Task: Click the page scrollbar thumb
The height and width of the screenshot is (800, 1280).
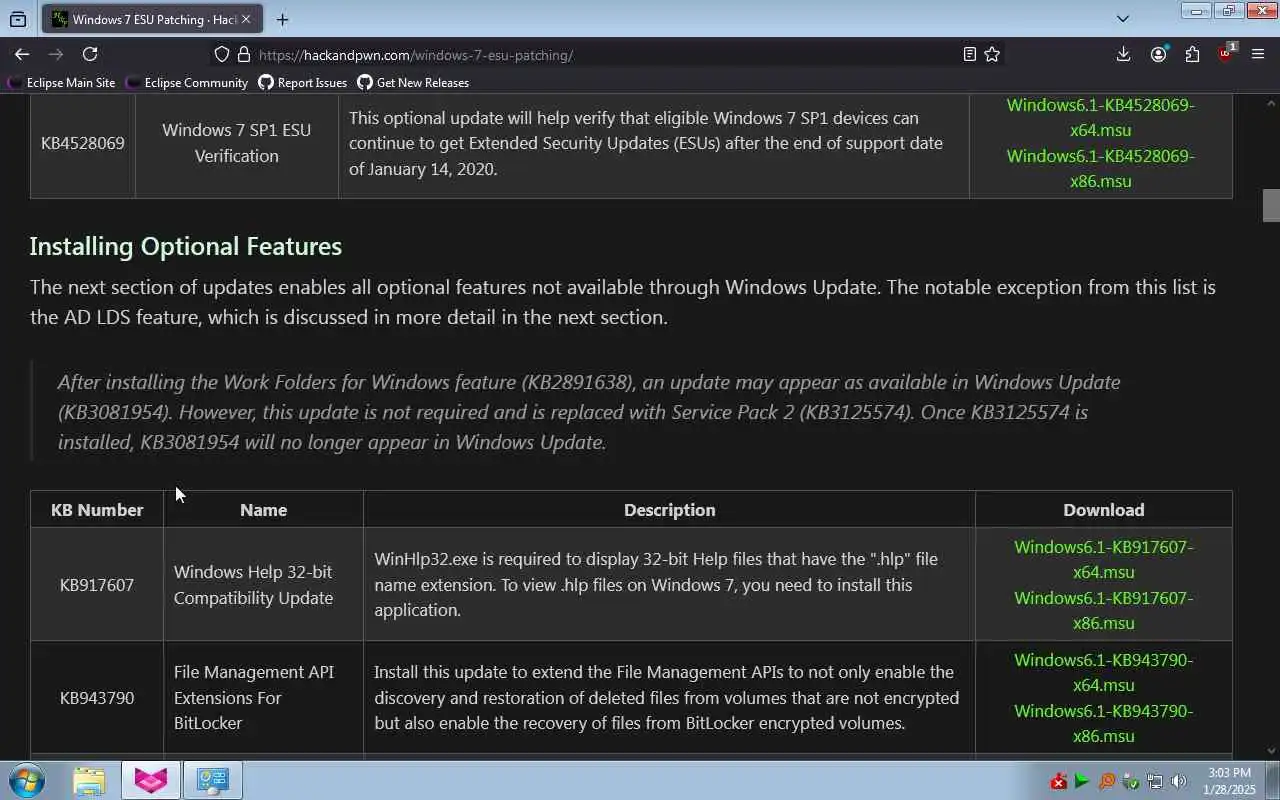Action: (x=1271, y=205)
